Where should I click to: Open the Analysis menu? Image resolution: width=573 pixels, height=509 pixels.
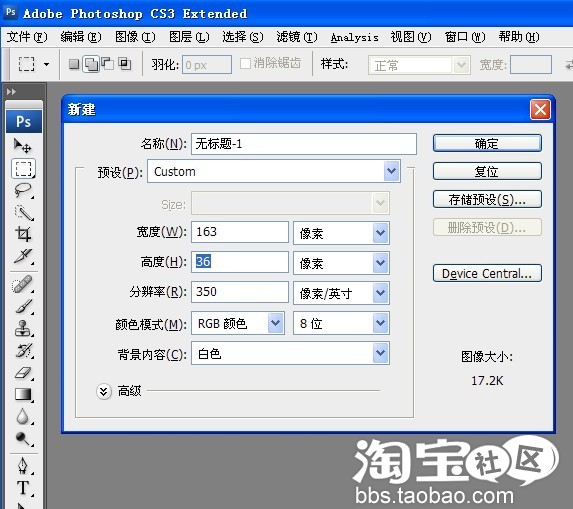(354, 37)
